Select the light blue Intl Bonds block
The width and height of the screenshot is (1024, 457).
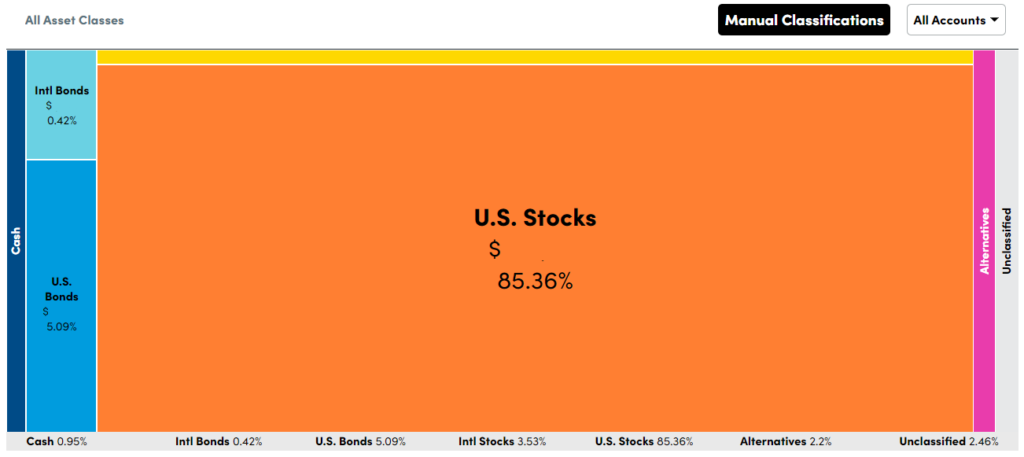pos(61,104)
